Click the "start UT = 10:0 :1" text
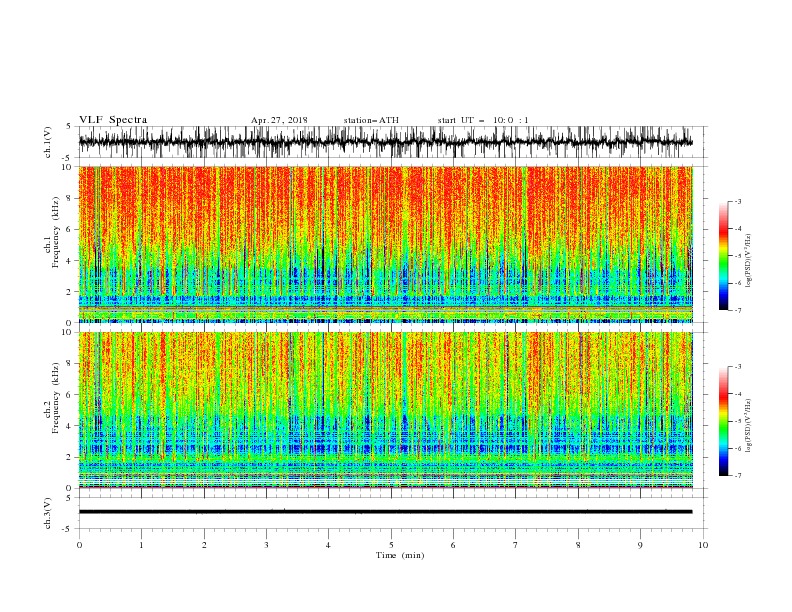Viewport: 792px width, 612px height. point(483,120)
